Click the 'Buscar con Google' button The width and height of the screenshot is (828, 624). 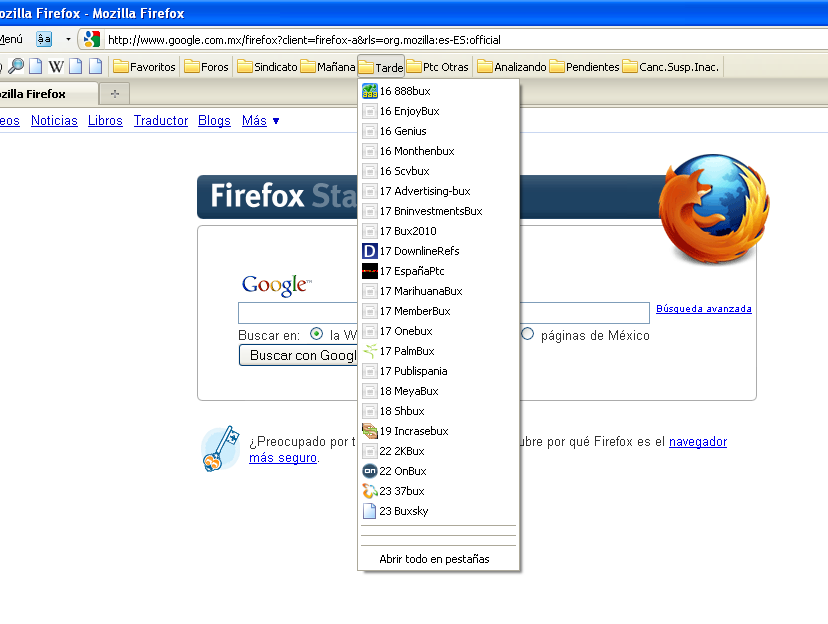[x=298, y=355]
